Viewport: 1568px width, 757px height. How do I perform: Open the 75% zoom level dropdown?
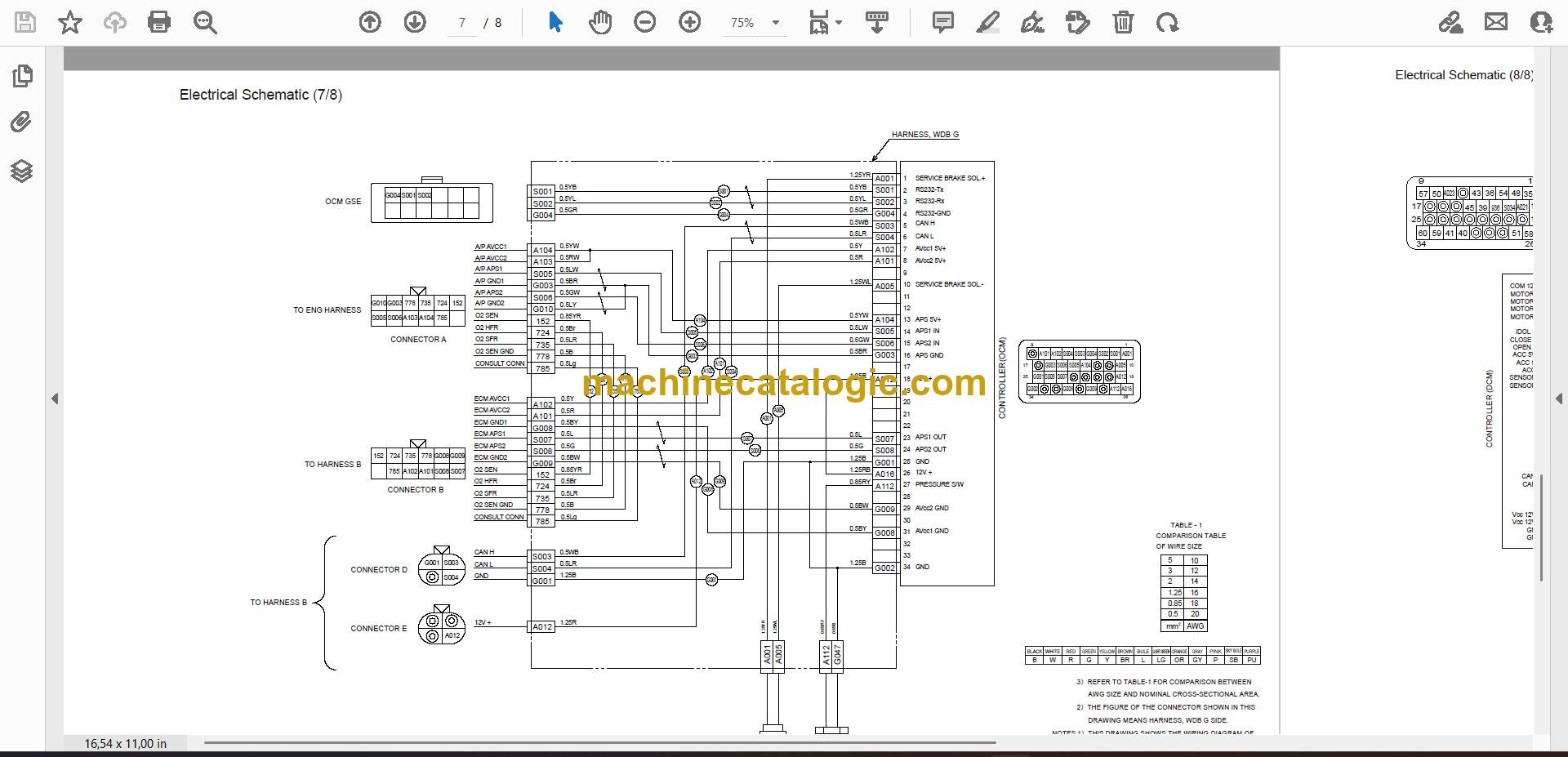(755, 23)
